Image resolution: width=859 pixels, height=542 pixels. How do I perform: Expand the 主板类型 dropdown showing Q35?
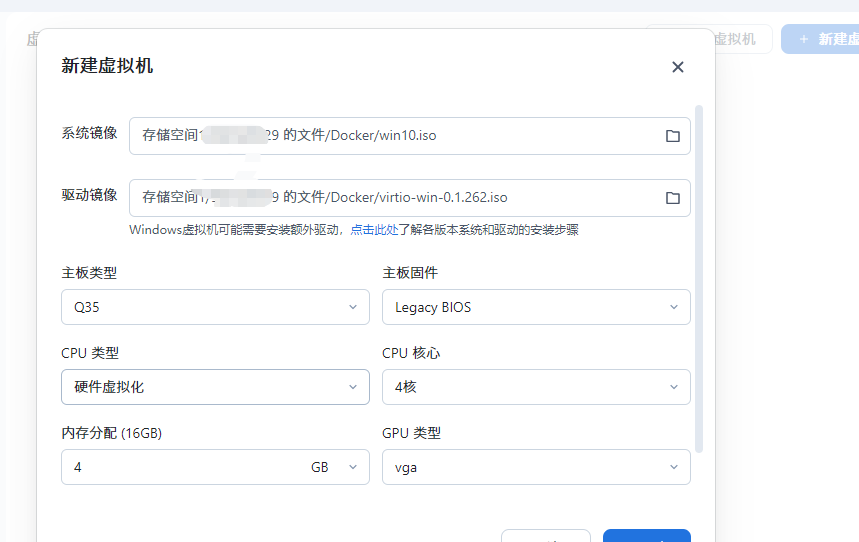[214, 307]
